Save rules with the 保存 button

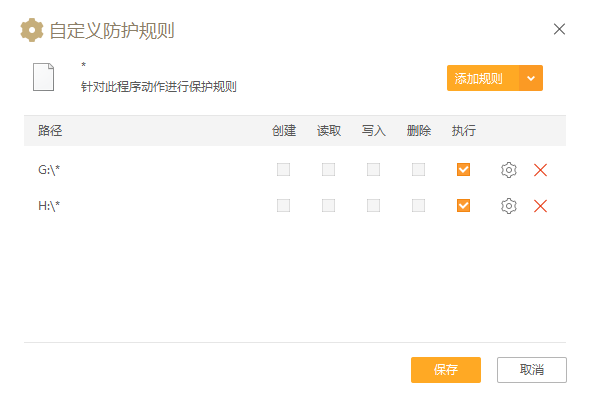(x=446, y=370)
